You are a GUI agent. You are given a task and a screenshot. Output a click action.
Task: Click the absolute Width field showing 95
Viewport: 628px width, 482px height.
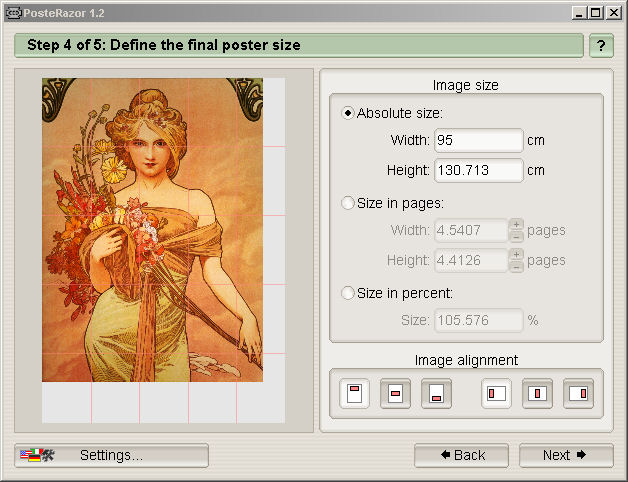479,140
